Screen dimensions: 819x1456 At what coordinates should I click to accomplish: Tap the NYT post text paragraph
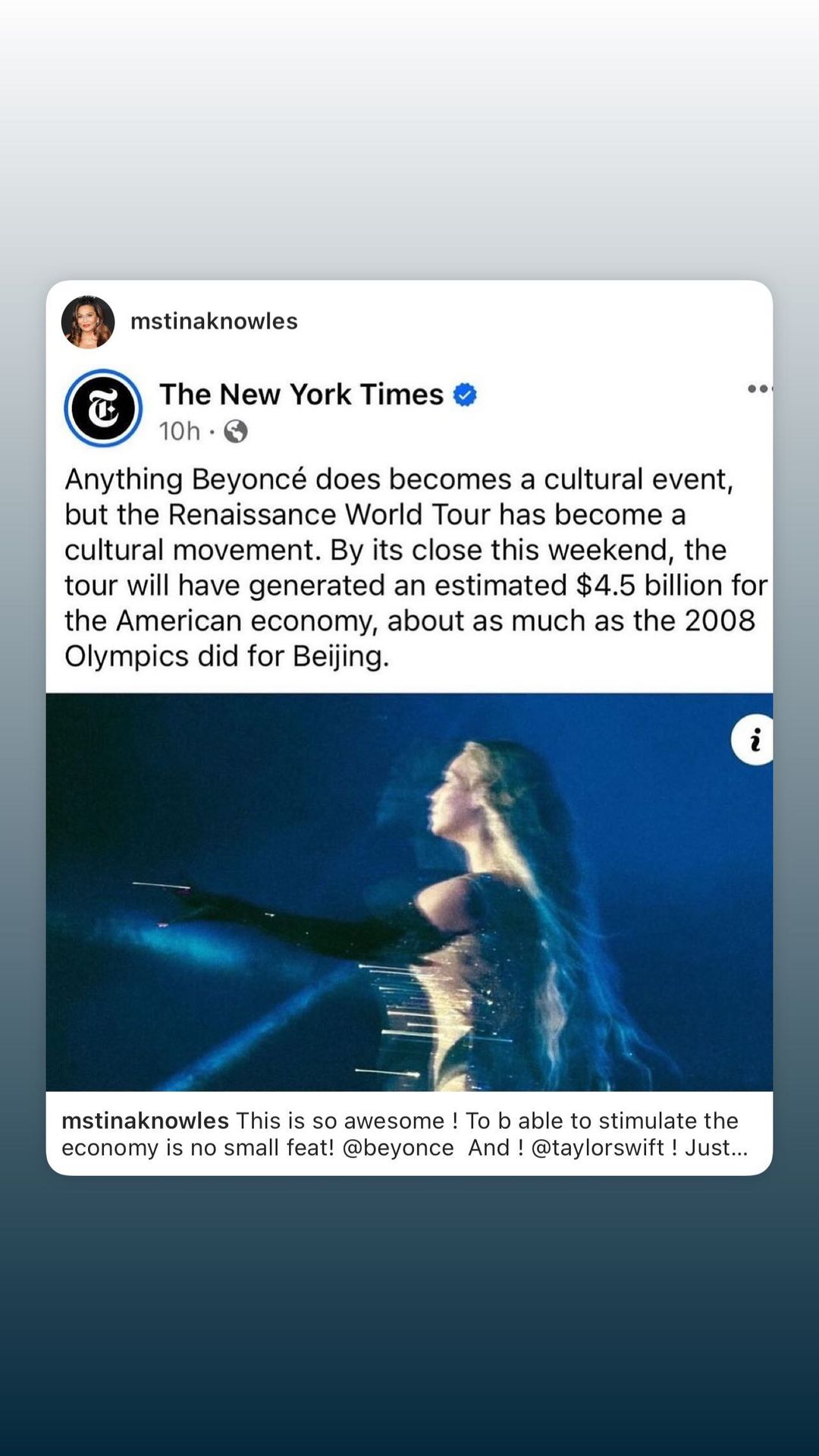click(x=416, y=567)
